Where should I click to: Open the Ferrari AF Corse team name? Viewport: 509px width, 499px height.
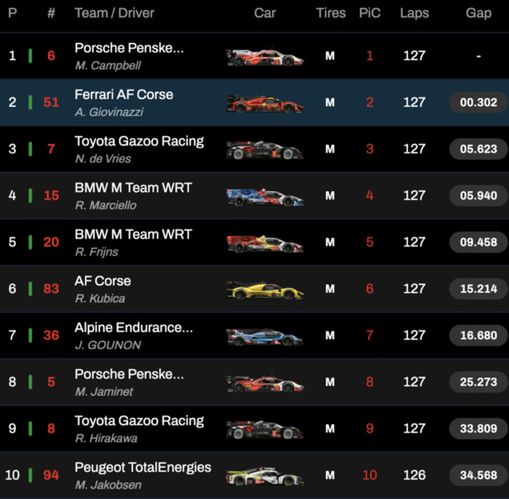(124, 95)
